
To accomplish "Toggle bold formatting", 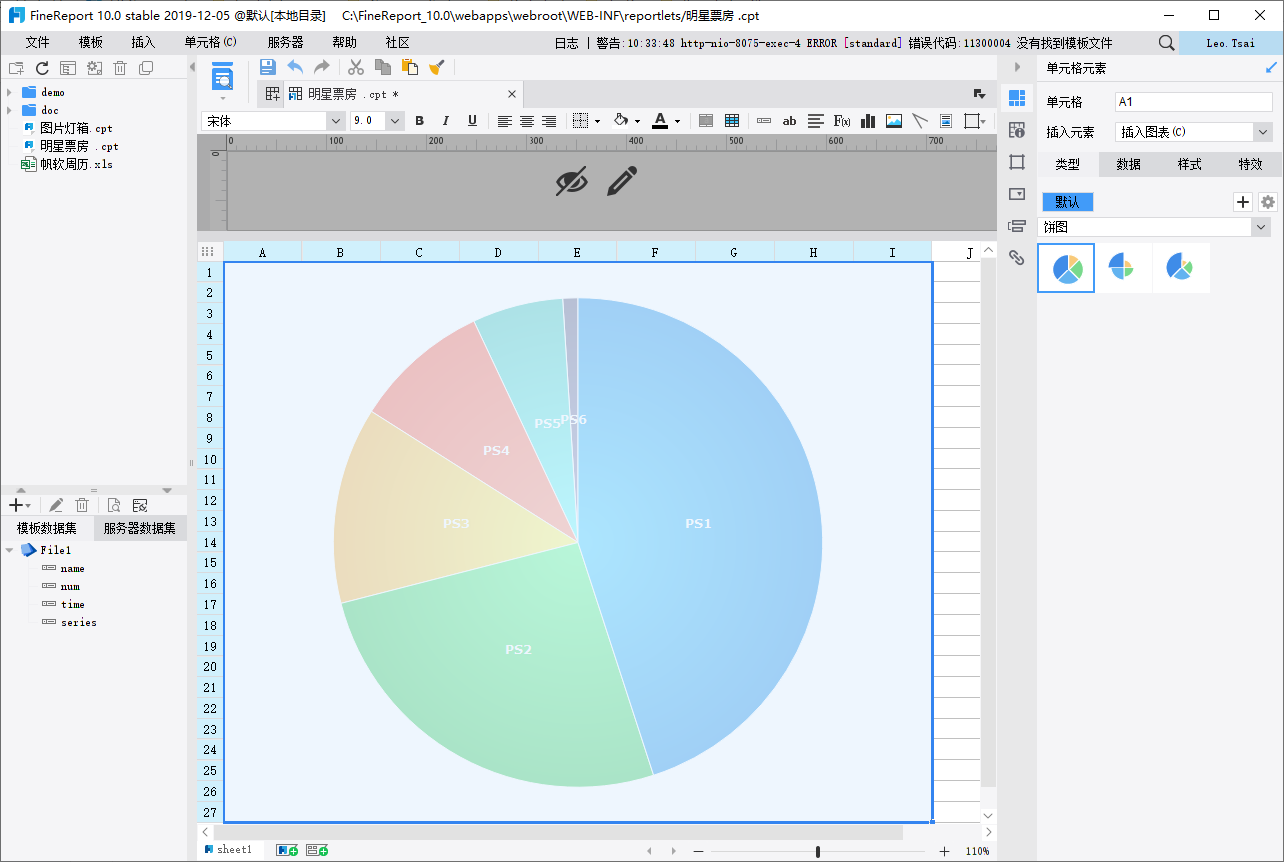I will (x=420, y=121).
